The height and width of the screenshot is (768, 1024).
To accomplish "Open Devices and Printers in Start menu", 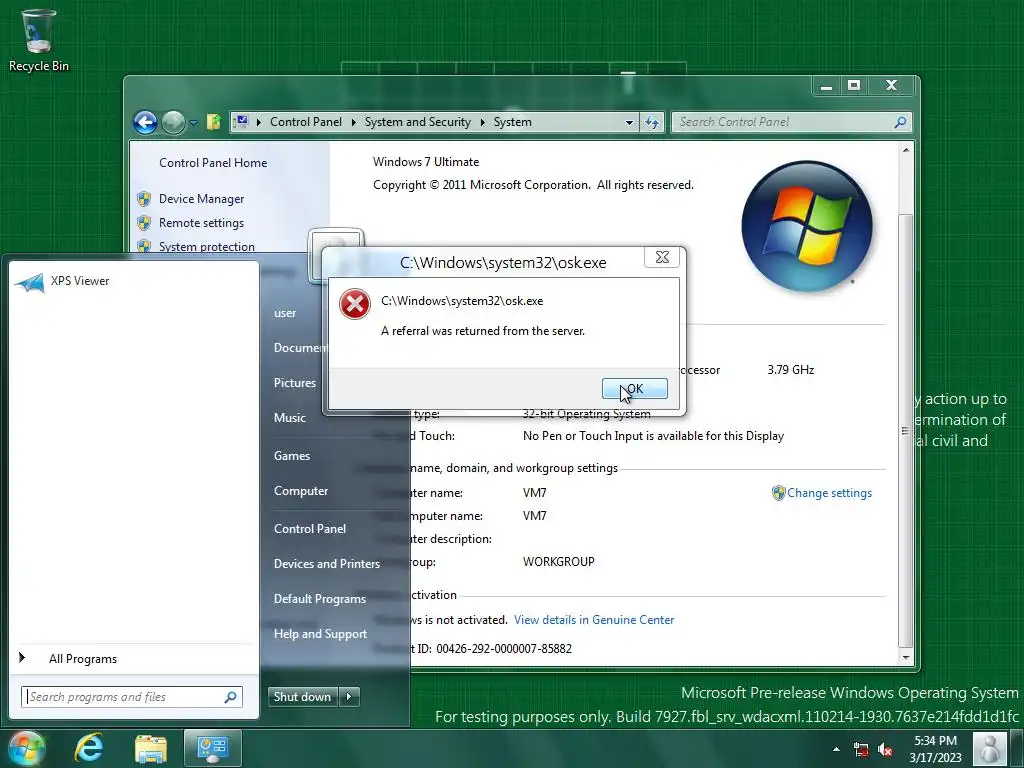I will (x=327, y=564).
